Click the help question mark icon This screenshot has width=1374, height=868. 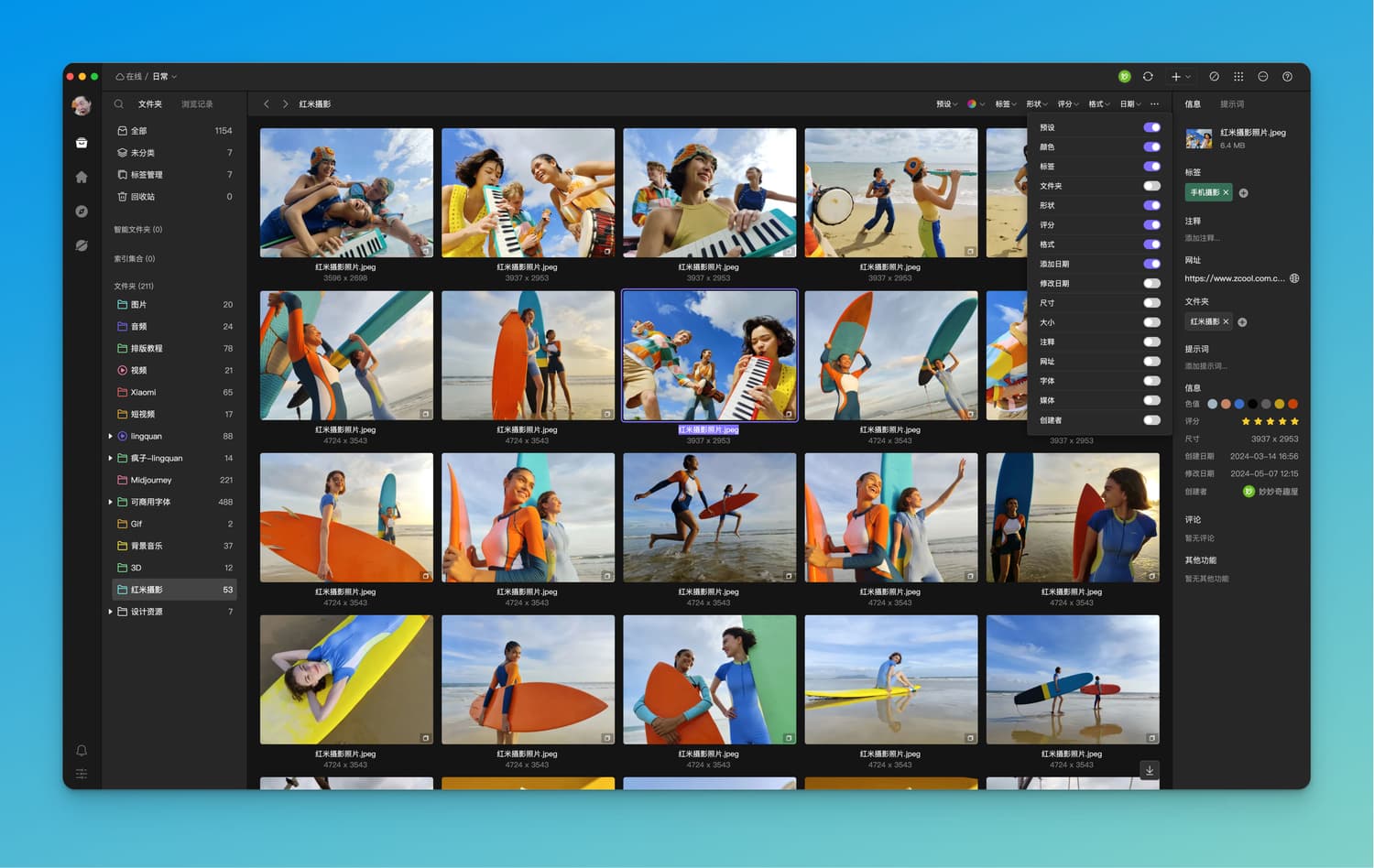pos(1287,77)
